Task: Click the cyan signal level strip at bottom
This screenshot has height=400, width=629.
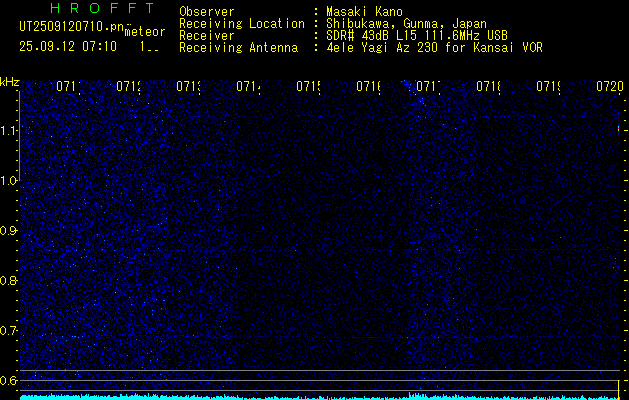Action: coord(320,397)
